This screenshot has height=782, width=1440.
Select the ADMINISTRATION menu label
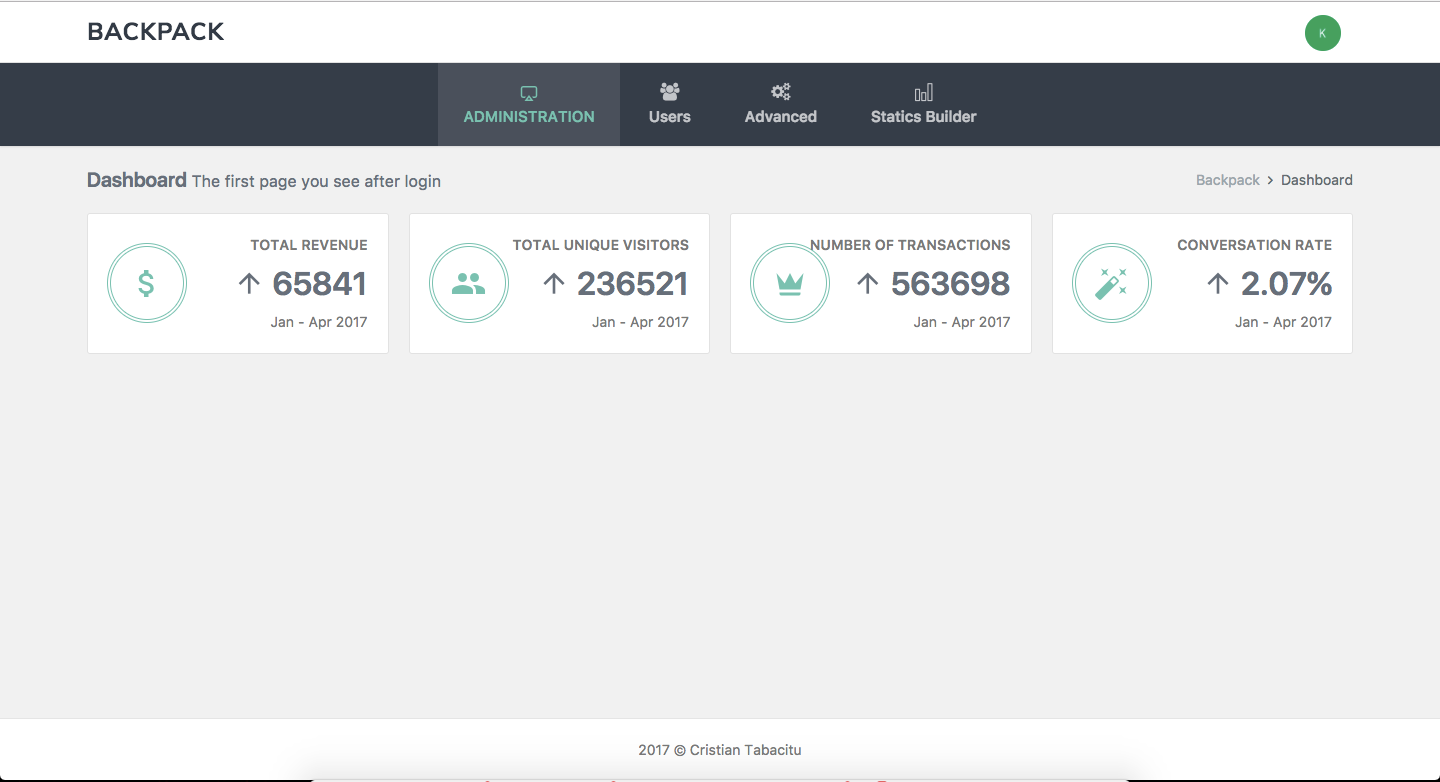[529, 117]
